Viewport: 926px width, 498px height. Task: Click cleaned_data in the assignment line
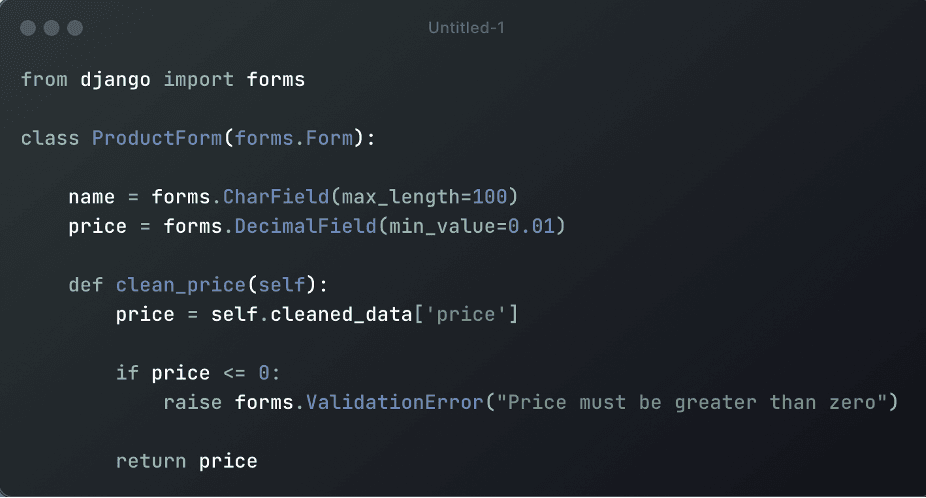point(341,314)
